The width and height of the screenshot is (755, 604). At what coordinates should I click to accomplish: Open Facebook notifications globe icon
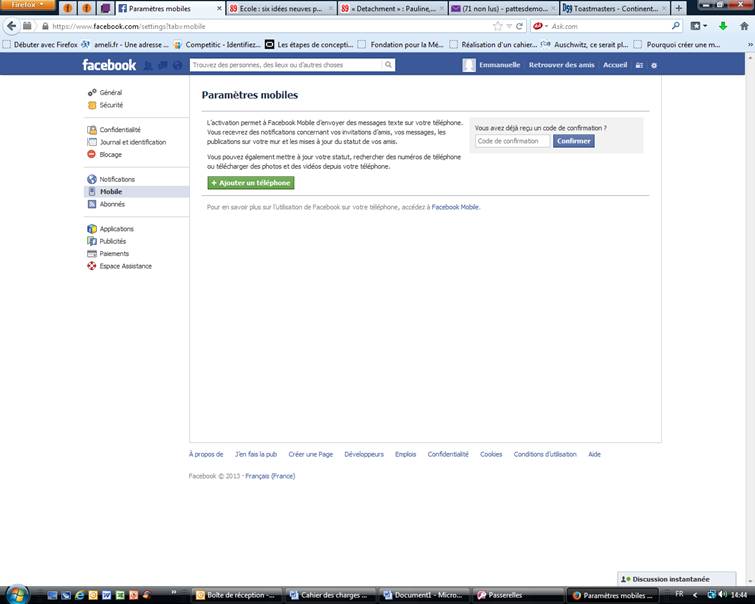[x=177, y=65]
